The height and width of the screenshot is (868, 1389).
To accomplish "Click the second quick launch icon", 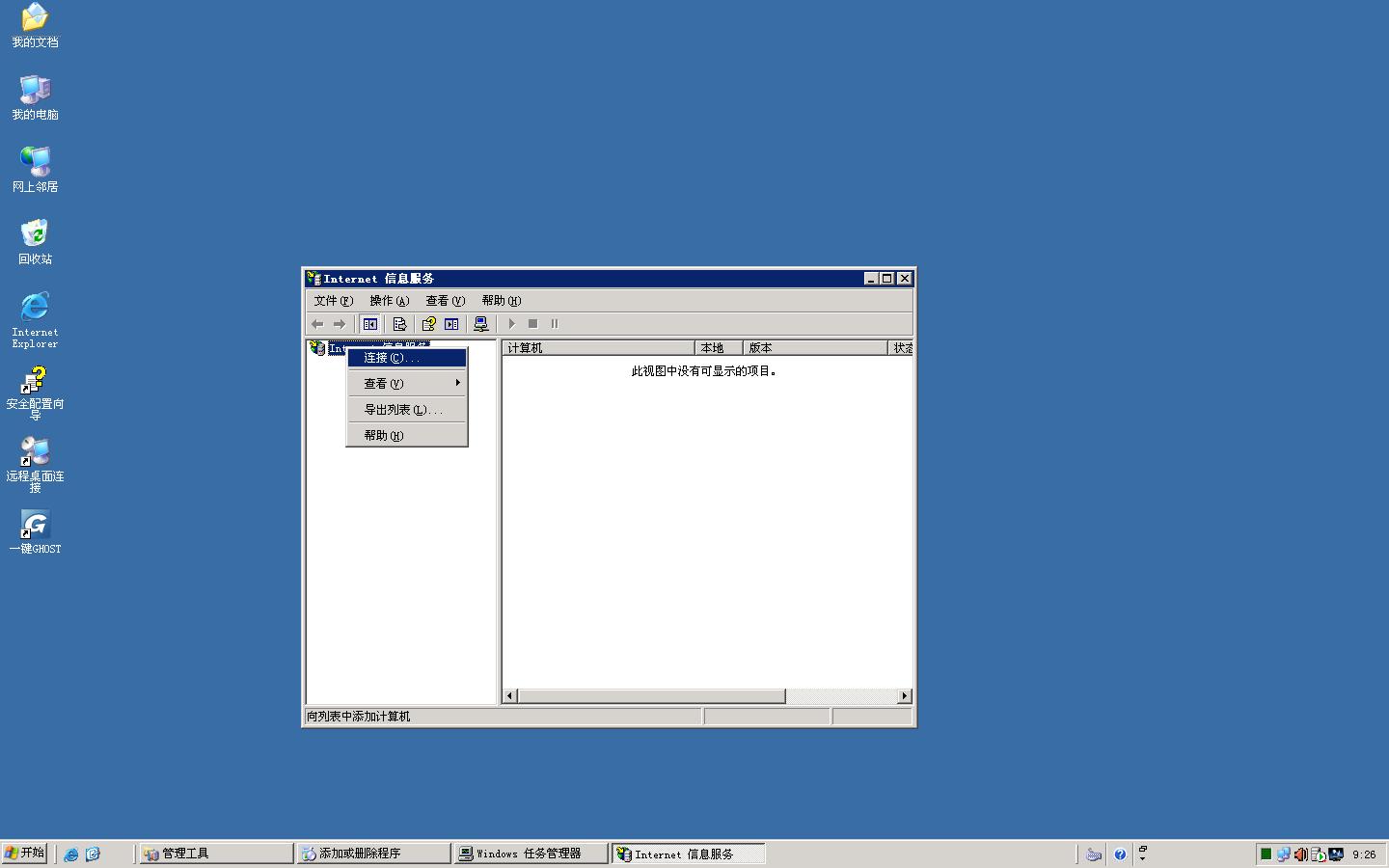I will (x=93, y=854).
